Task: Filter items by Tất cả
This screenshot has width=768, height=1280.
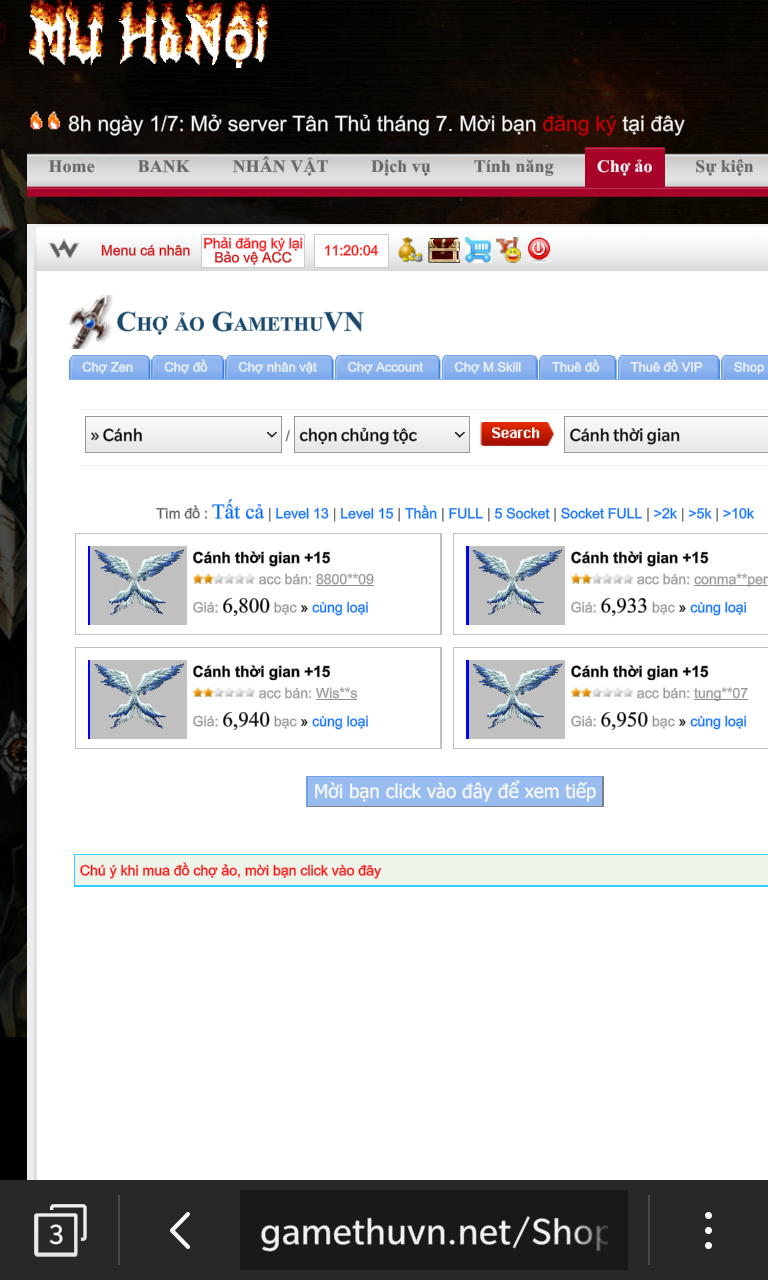Action: pos(238,512)
